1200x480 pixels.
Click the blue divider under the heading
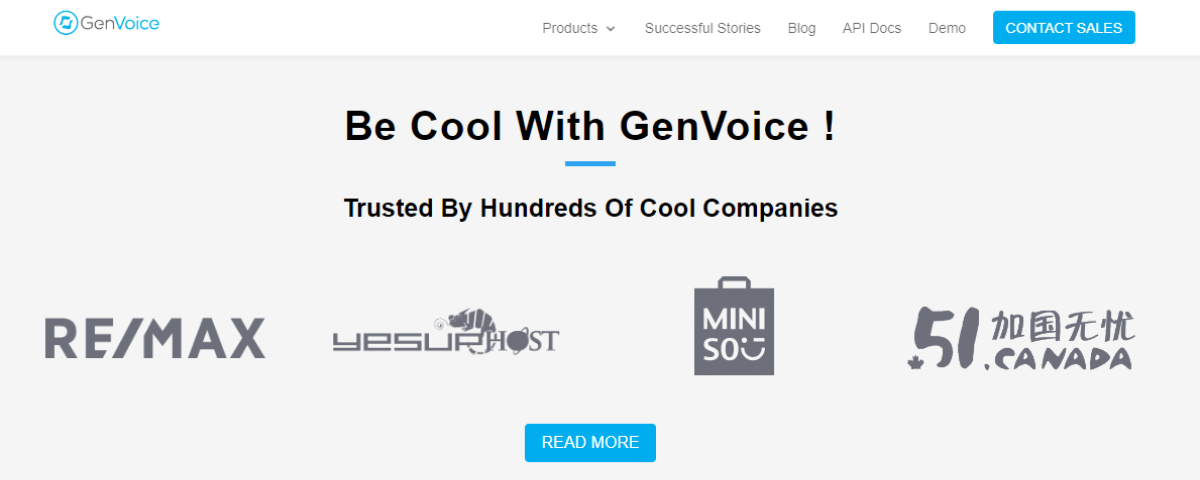point(590,163)
